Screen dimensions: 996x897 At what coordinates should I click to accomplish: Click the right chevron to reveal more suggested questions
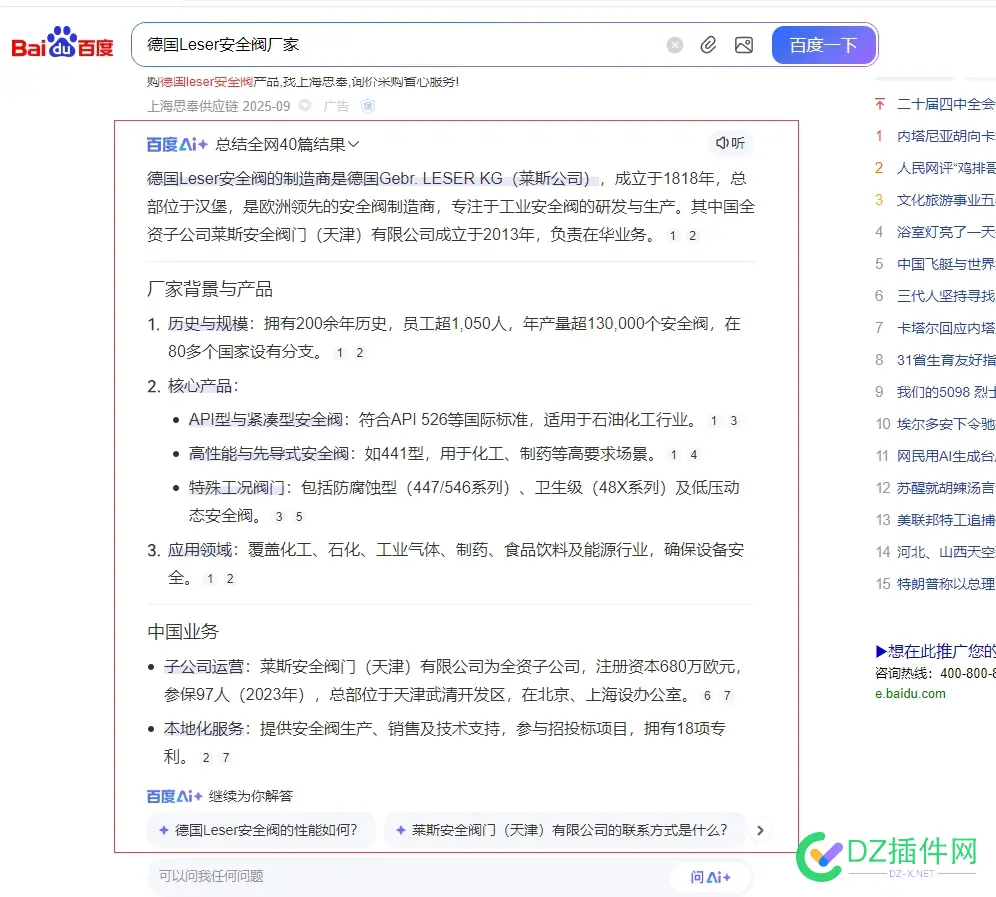click(760, 830)
